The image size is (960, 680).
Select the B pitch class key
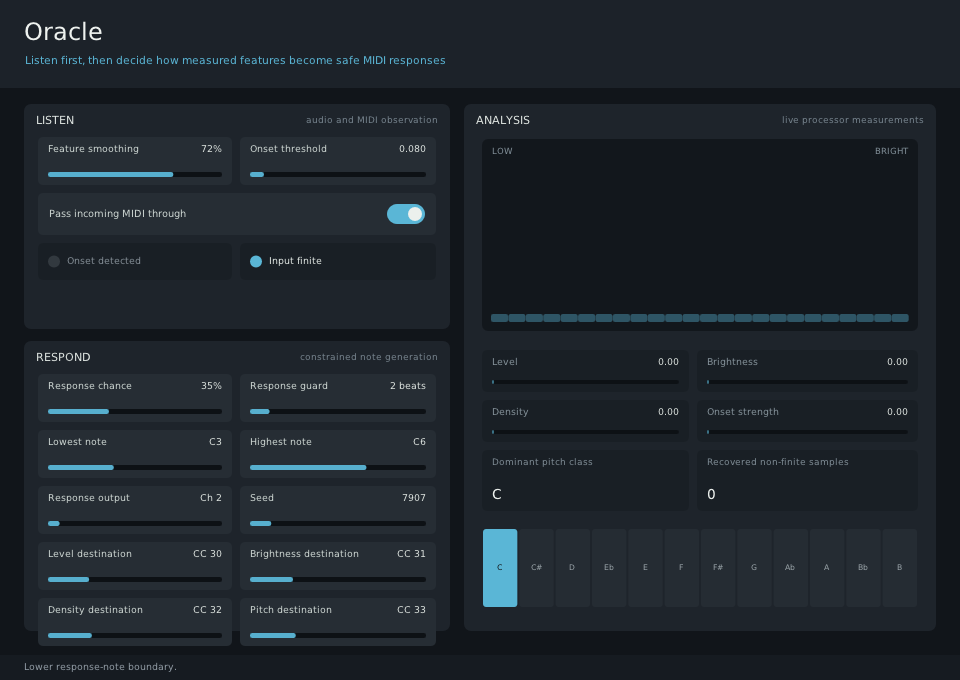pyautogui.click(x=899, y=568)
